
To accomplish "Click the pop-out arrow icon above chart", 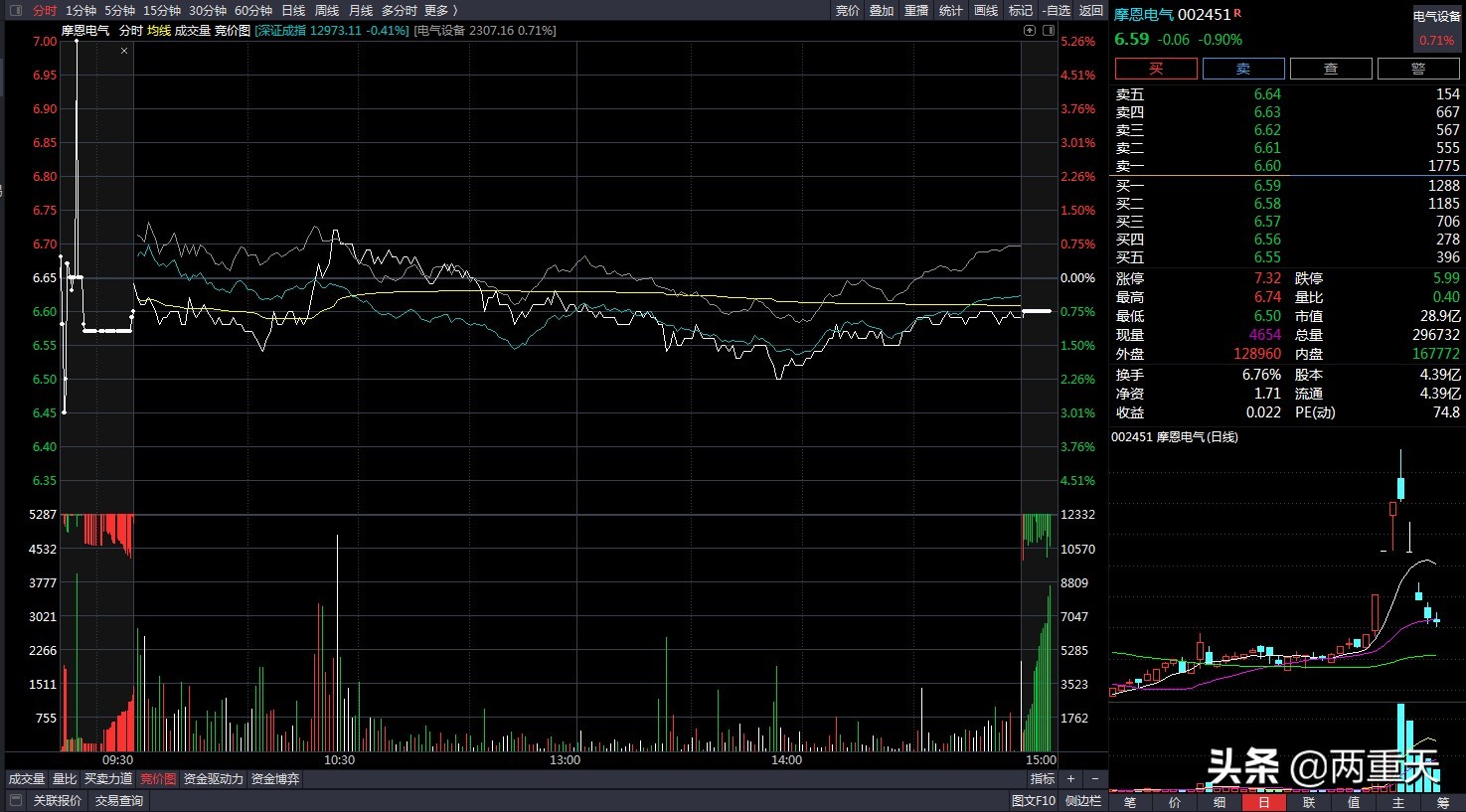I will (x=1030, y=31).
